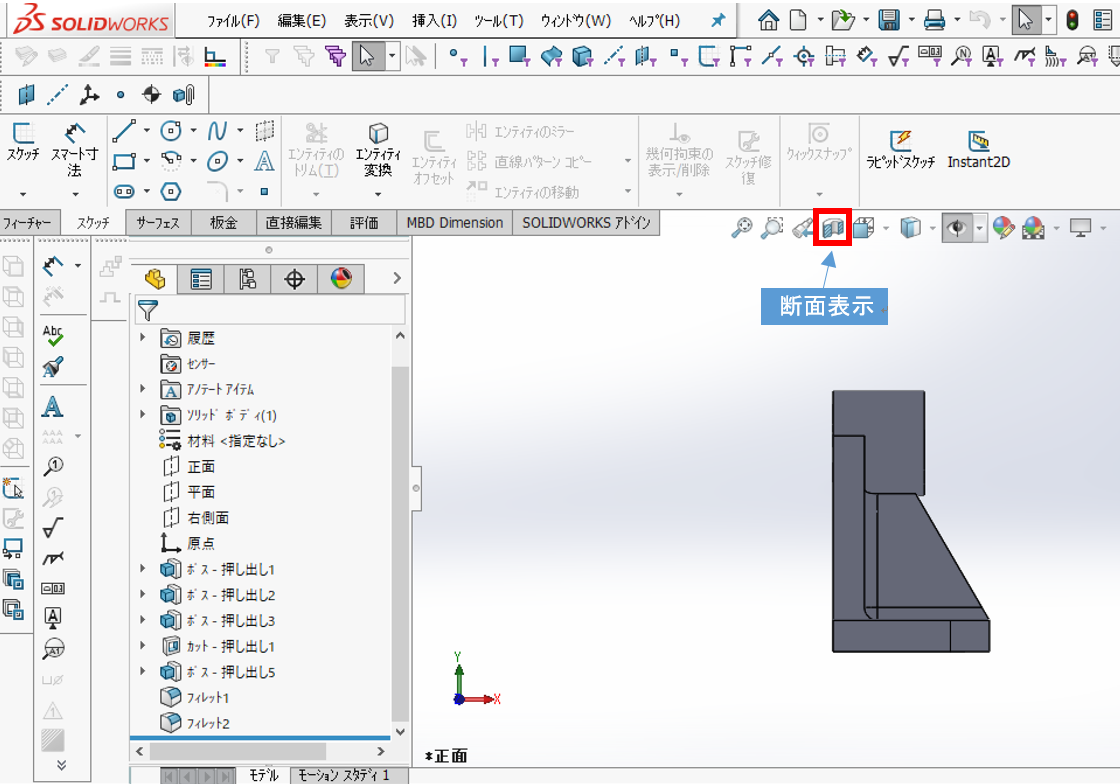Toggle Instant2D mode
The width and height of the screenshot is (1120, 784).
pos(978,141)
